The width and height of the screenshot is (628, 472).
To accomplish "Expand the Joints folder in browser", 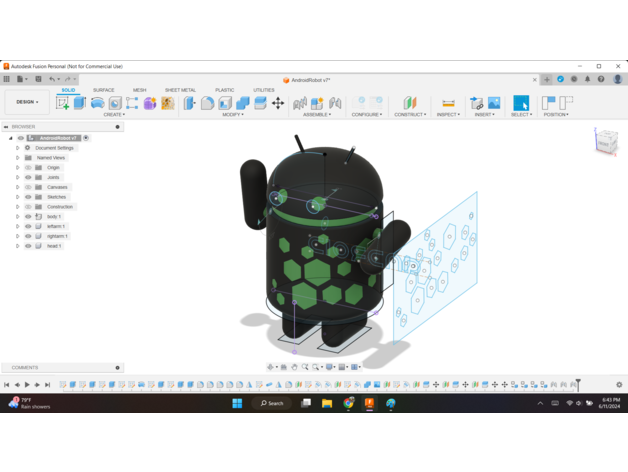I will point(17,177).
